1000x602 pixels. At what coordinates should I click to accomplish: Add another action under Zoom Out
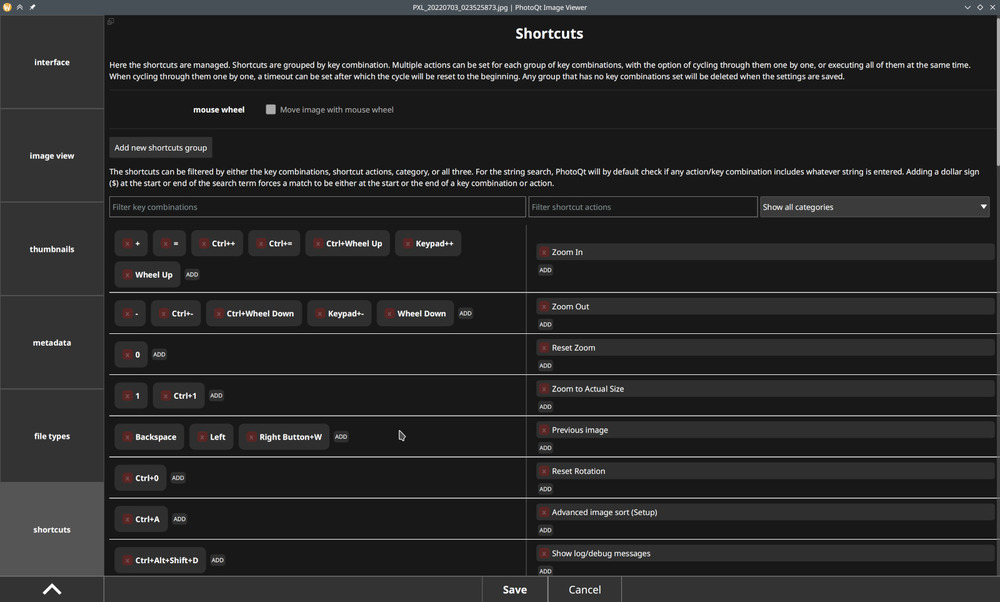coord(545,325)
